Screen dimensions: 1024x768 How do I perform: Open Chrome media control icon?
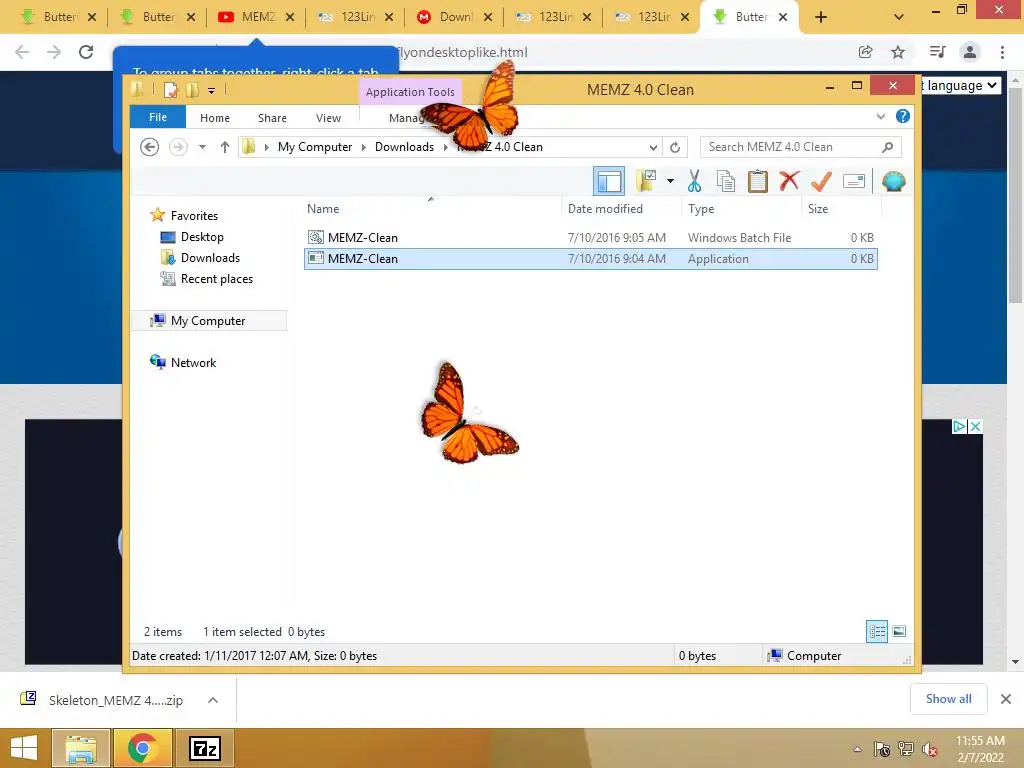(x=937, y=52)
